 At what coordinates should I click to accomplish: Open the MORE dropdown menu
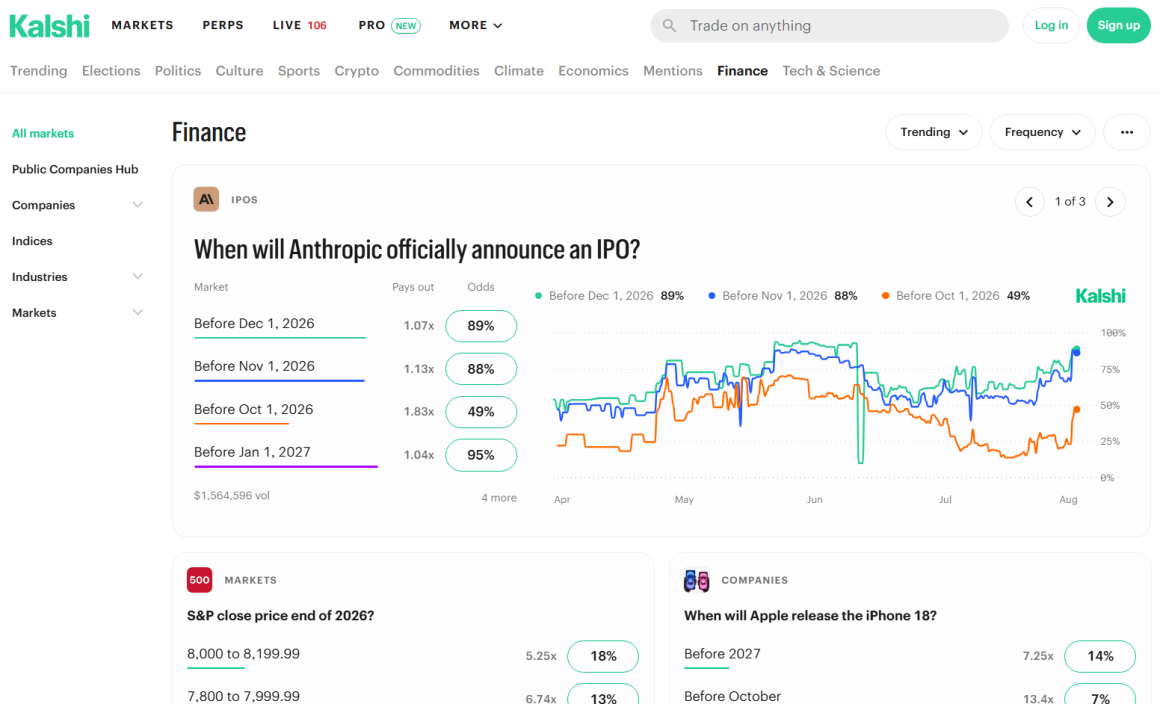click(x=476, y=25)
